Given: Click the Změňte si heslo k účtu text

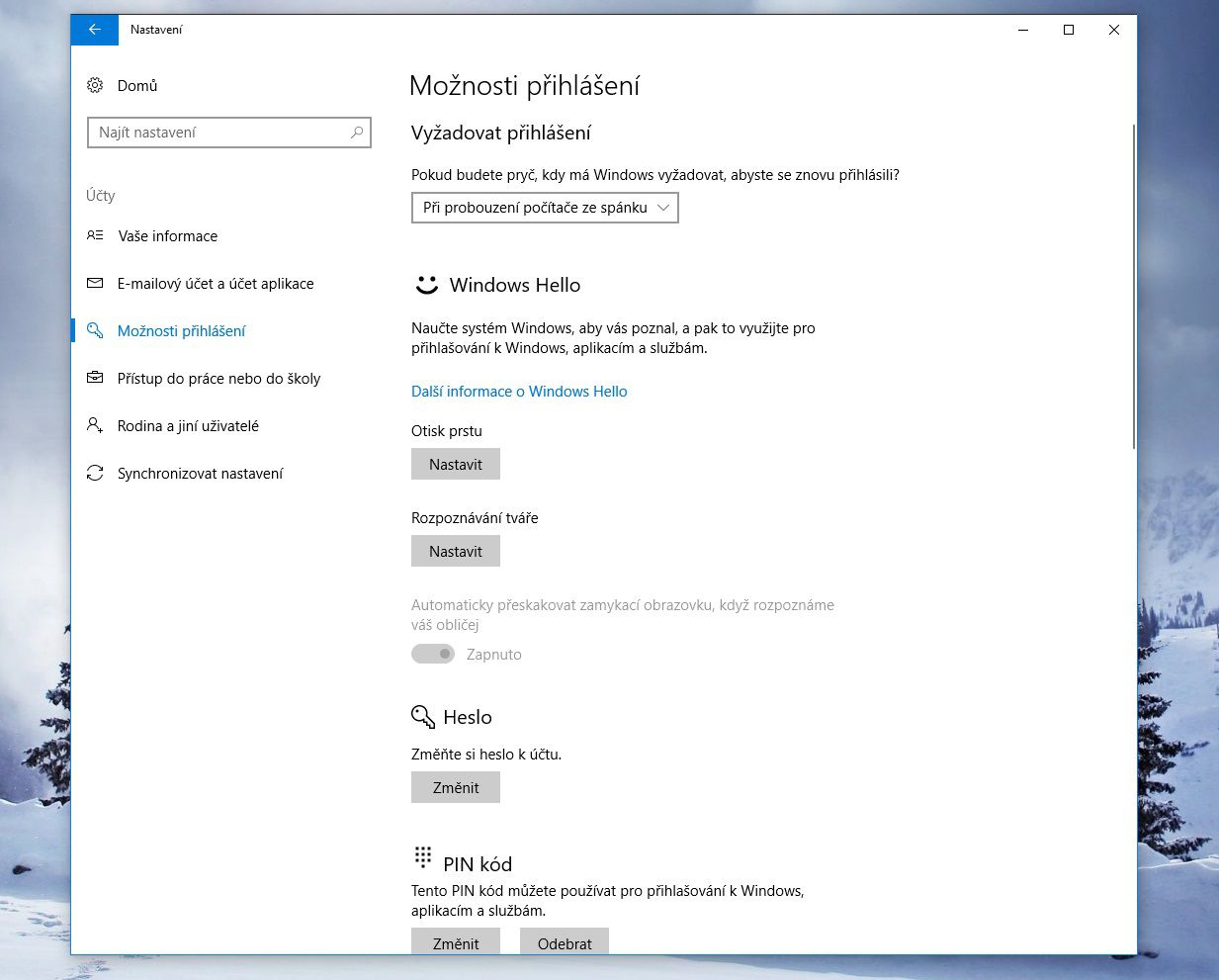Looking at the screenshot, I should 486,754.
